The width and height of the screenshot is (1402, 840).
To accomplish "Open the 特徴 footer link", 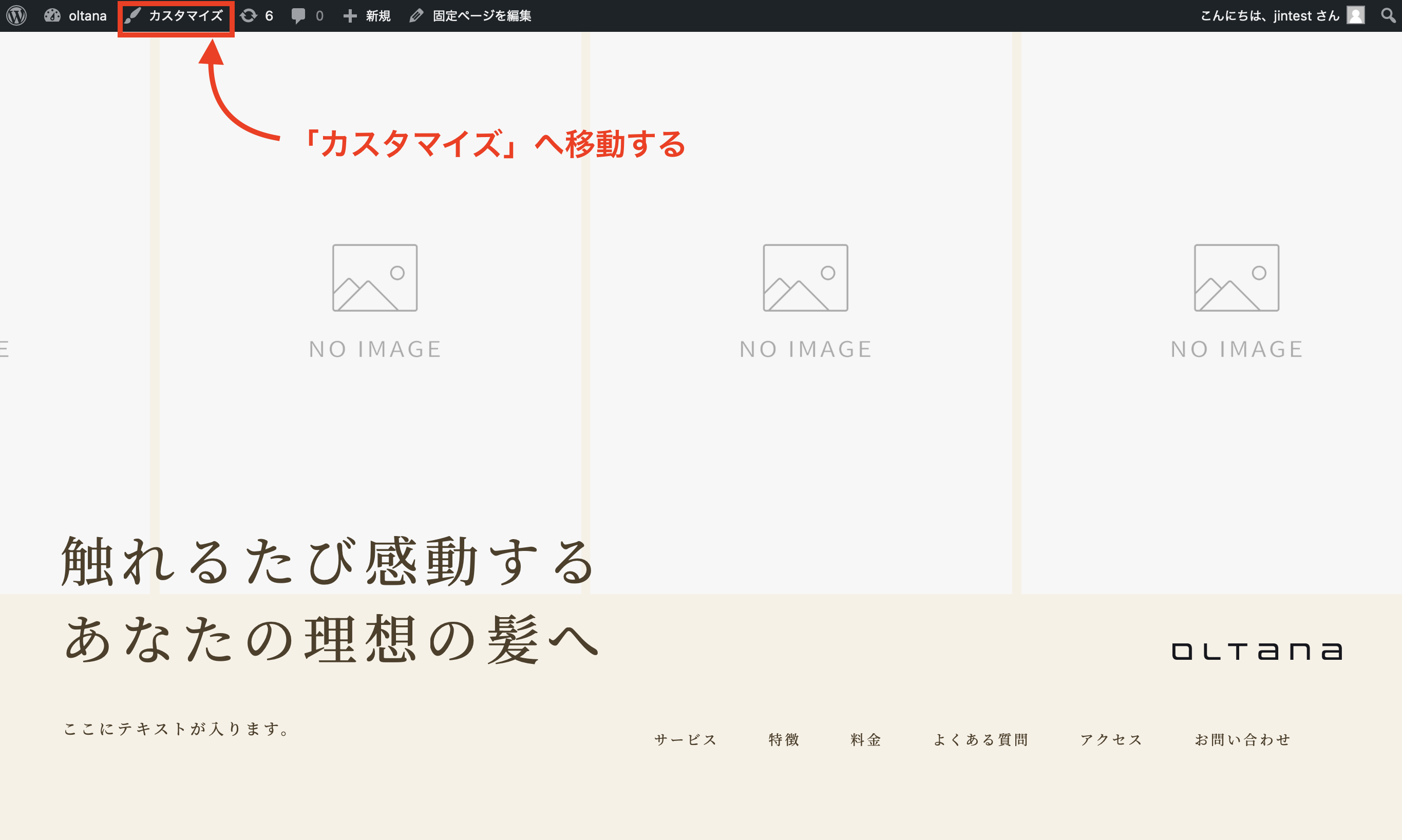I will 783,739.
